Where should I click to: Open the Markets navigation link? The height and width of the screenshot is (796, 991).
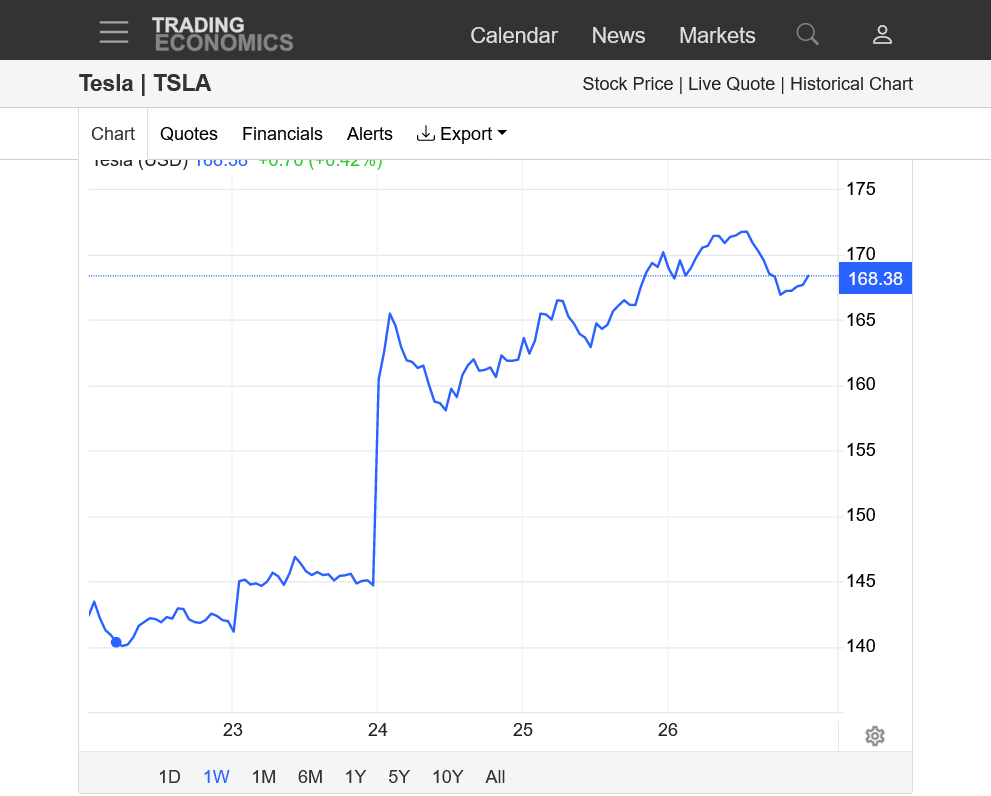[x=717, y=35]
